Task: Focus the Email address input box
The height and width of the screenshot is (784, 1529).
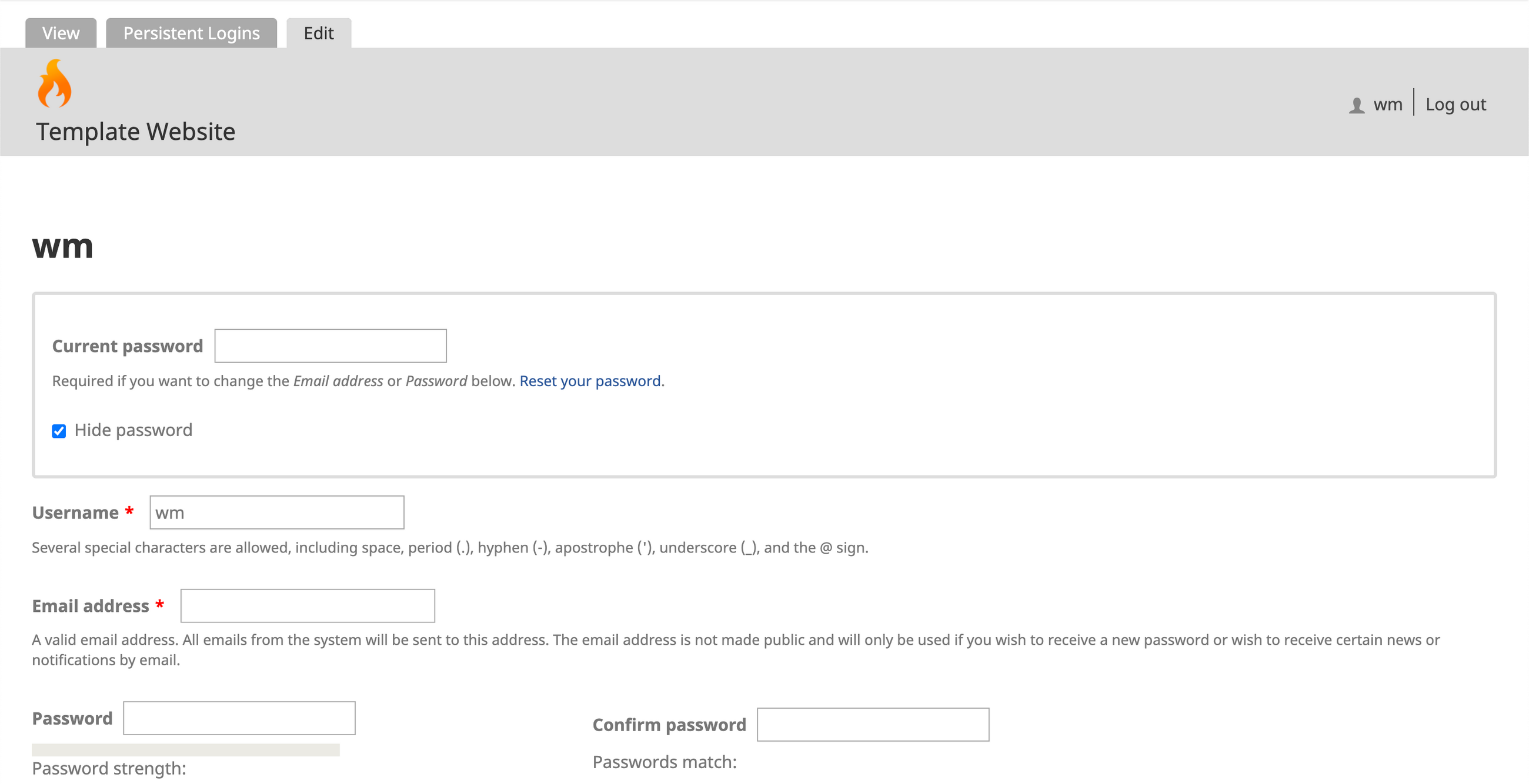Action: tap(308, 605)
